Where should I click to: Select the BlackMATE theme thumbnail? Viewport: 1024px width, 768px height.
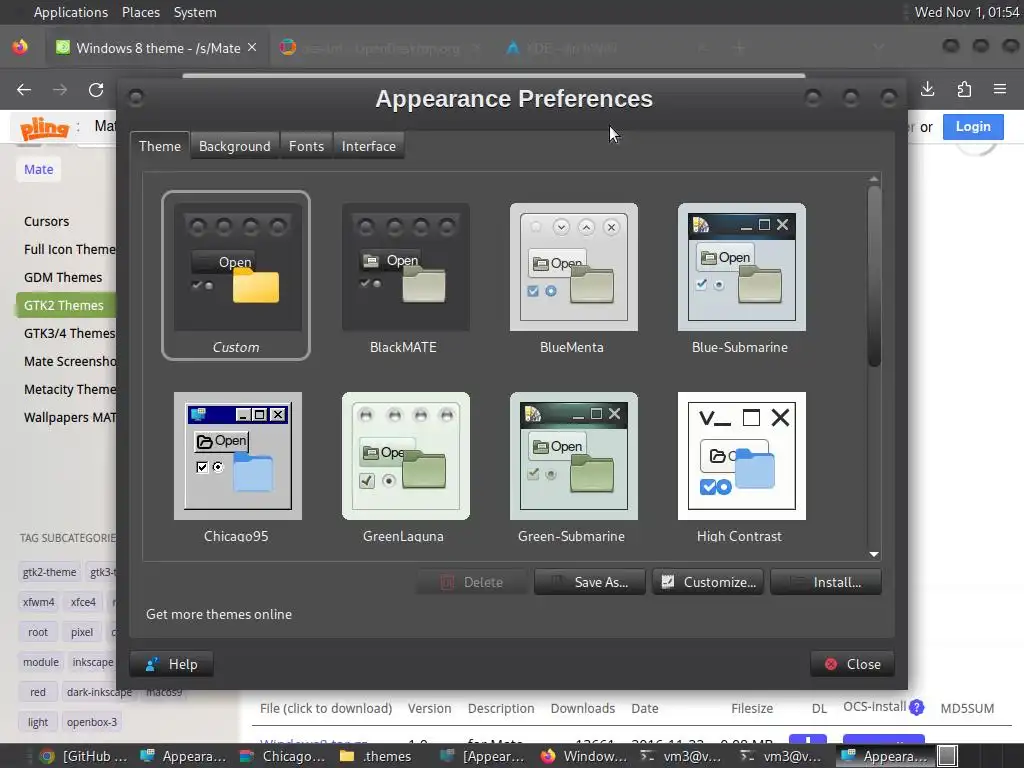[405, 279]
